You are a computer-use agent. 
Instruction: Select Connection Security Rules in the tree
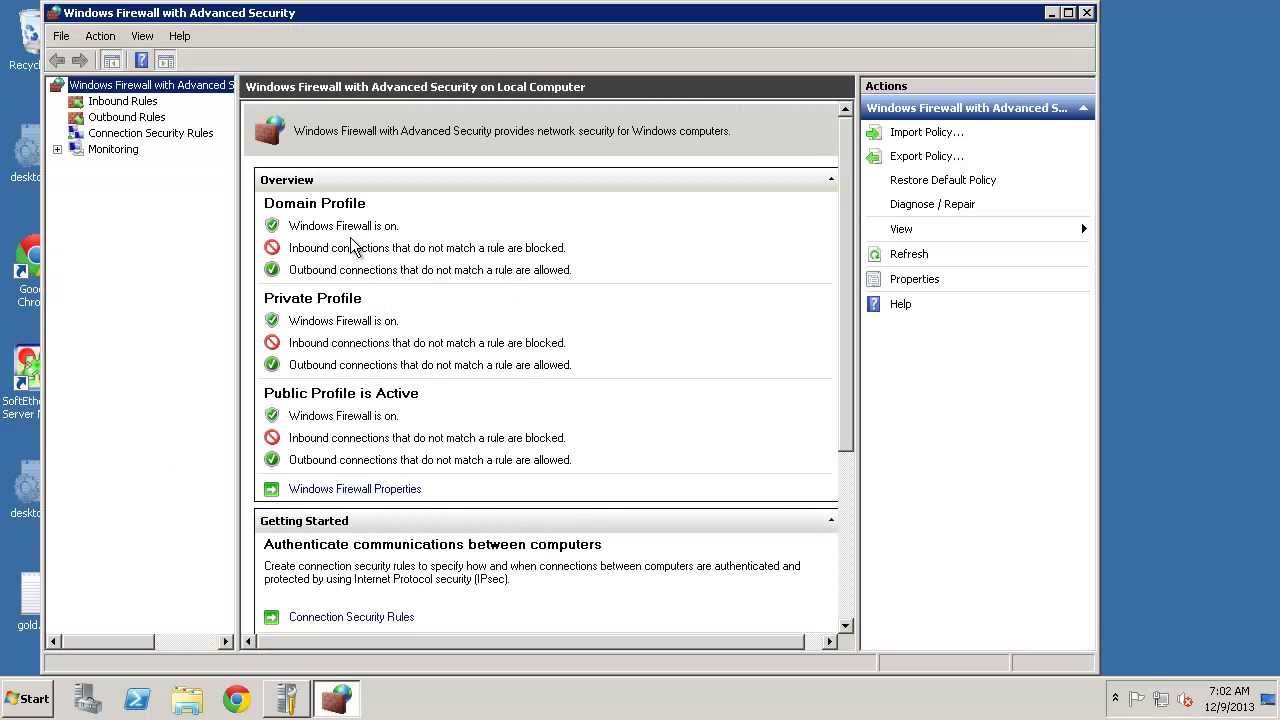(150, 133)
